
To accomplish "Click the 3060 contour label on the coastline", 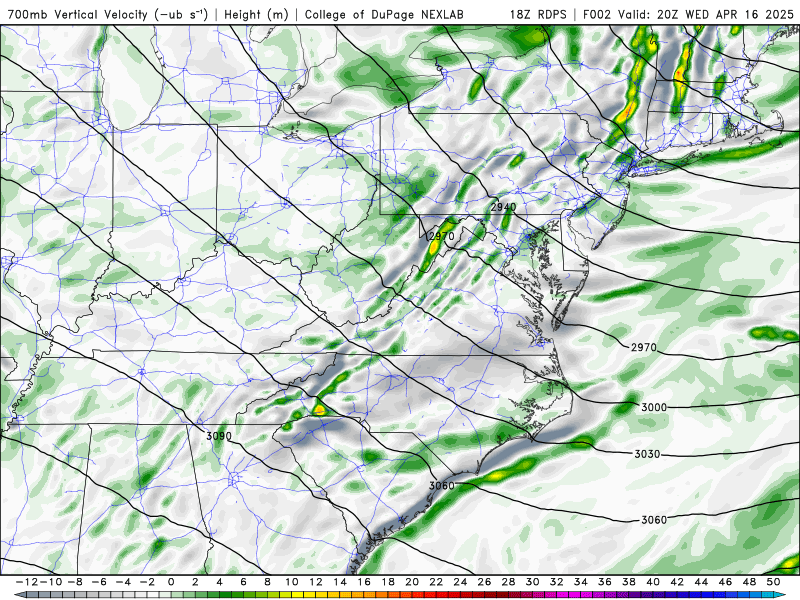I will pos(441,485).
